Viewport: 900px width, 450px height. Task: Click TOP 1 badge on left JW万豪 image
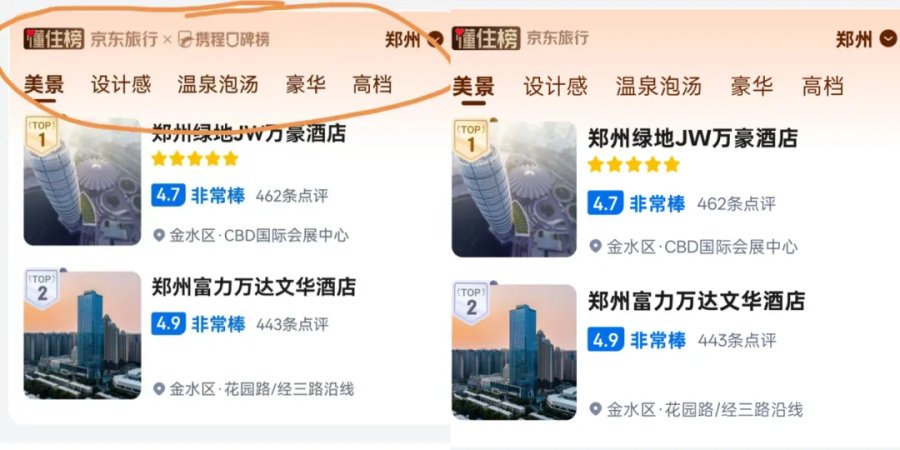(41, 135)
